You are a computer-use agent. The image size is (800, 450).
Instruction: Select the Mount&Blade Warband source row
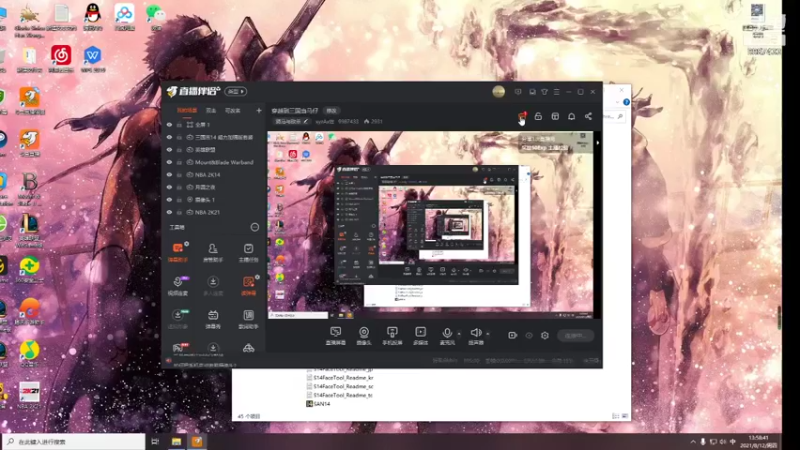coord(214,162)
